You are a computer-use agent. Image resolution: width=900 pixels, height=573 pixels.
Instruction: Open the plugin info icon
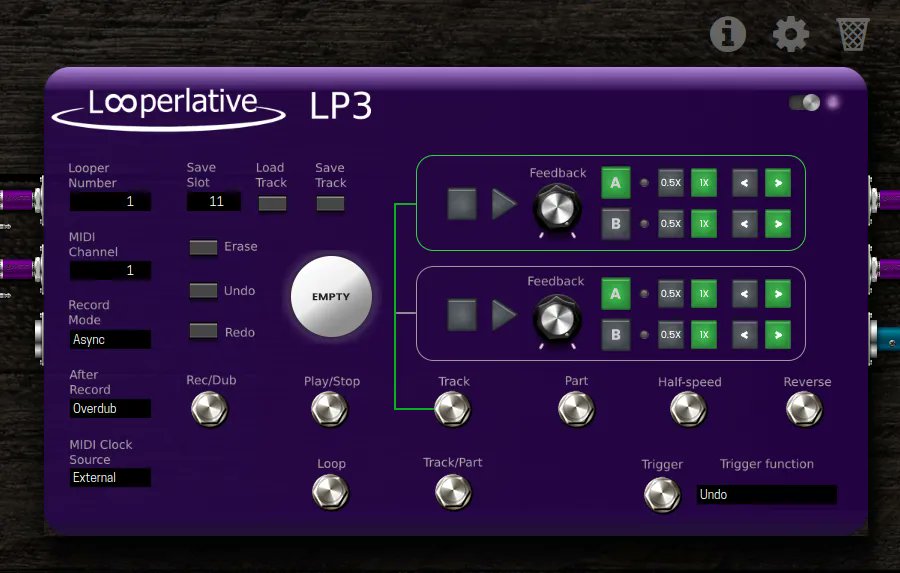click(728, 34)
